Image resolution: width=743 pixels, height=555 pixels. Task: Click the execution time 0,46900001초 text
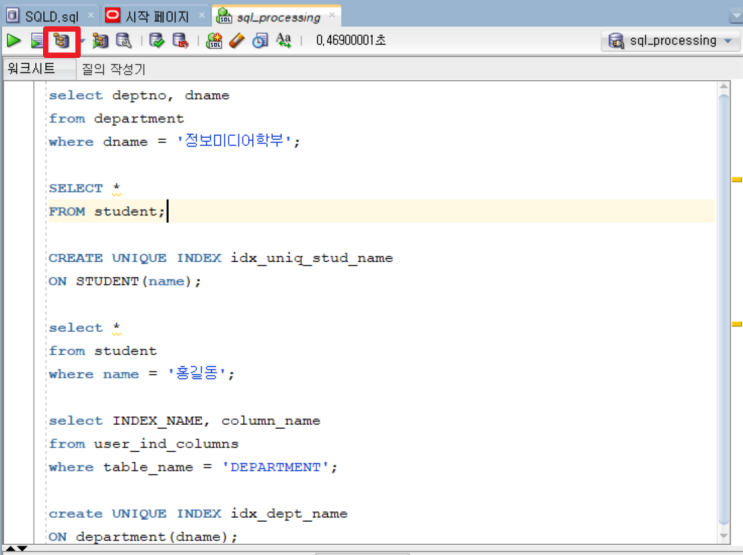(x=351, y=40)
